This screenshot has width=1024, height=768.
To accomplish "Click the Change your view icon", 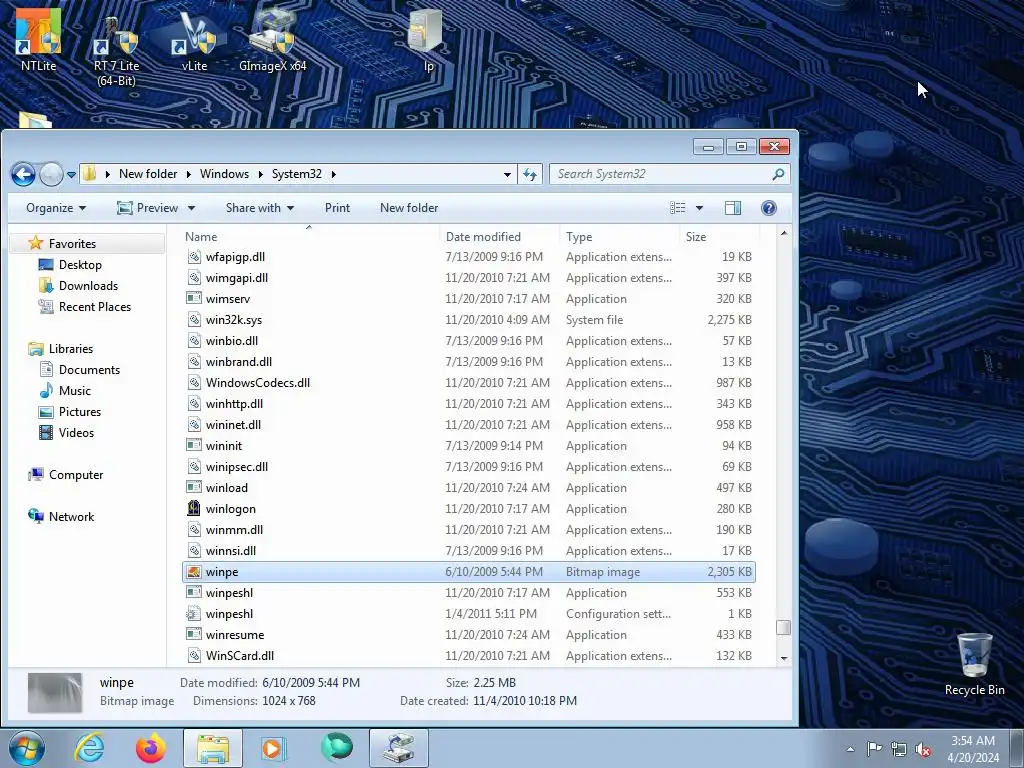I will click(x=678, y=208).
